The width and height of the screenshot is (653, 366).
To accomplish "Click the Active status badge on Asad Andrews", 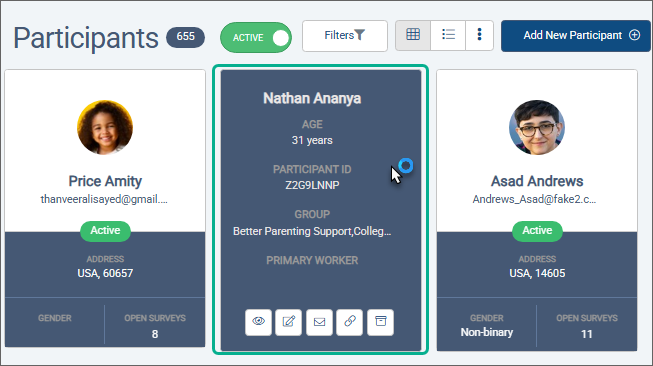I will 537,231.
